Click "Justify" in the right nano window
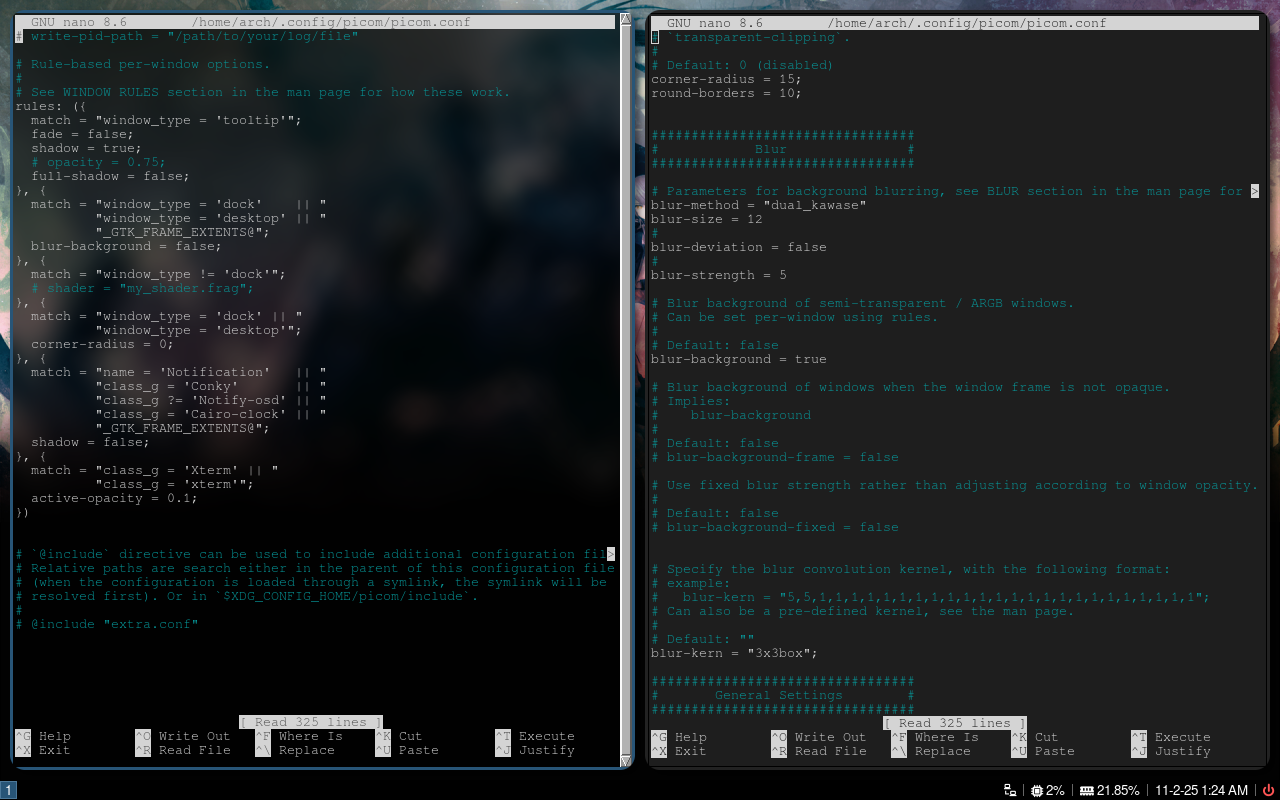1280x800 pixels. click(x=1183, y=751)
